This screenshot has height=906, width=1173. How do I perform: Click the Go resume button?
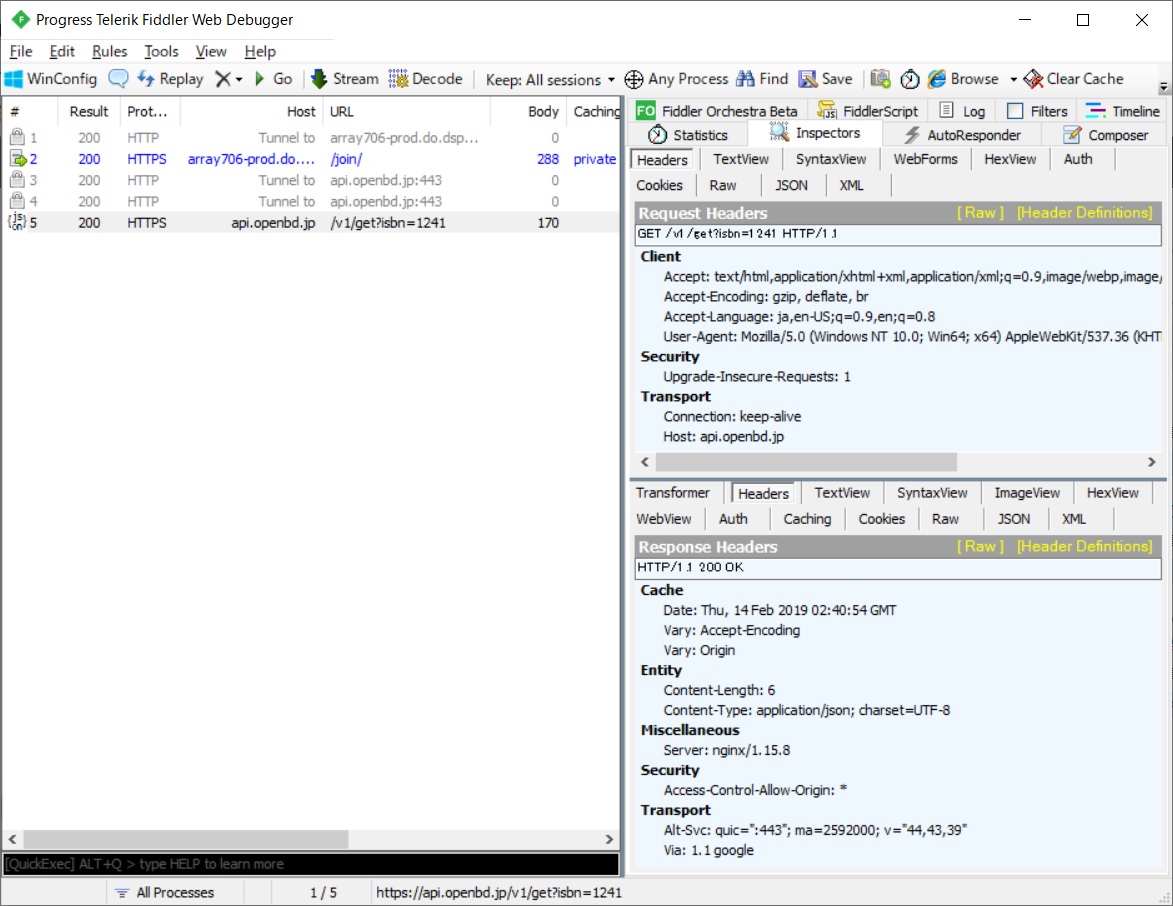[274, 79]
